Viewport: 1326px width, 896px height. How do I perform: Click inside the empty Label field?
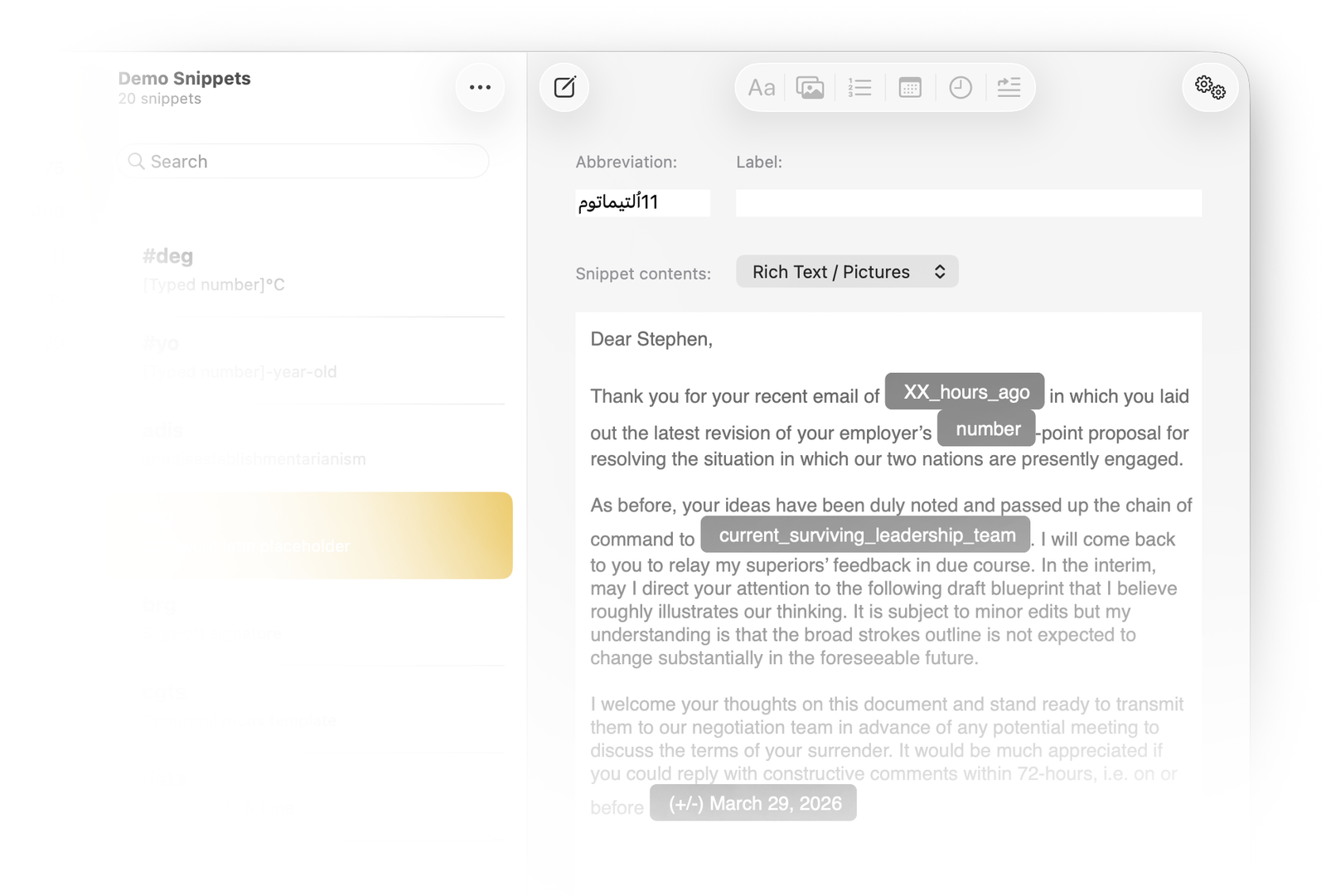click(x=967, y=202)
